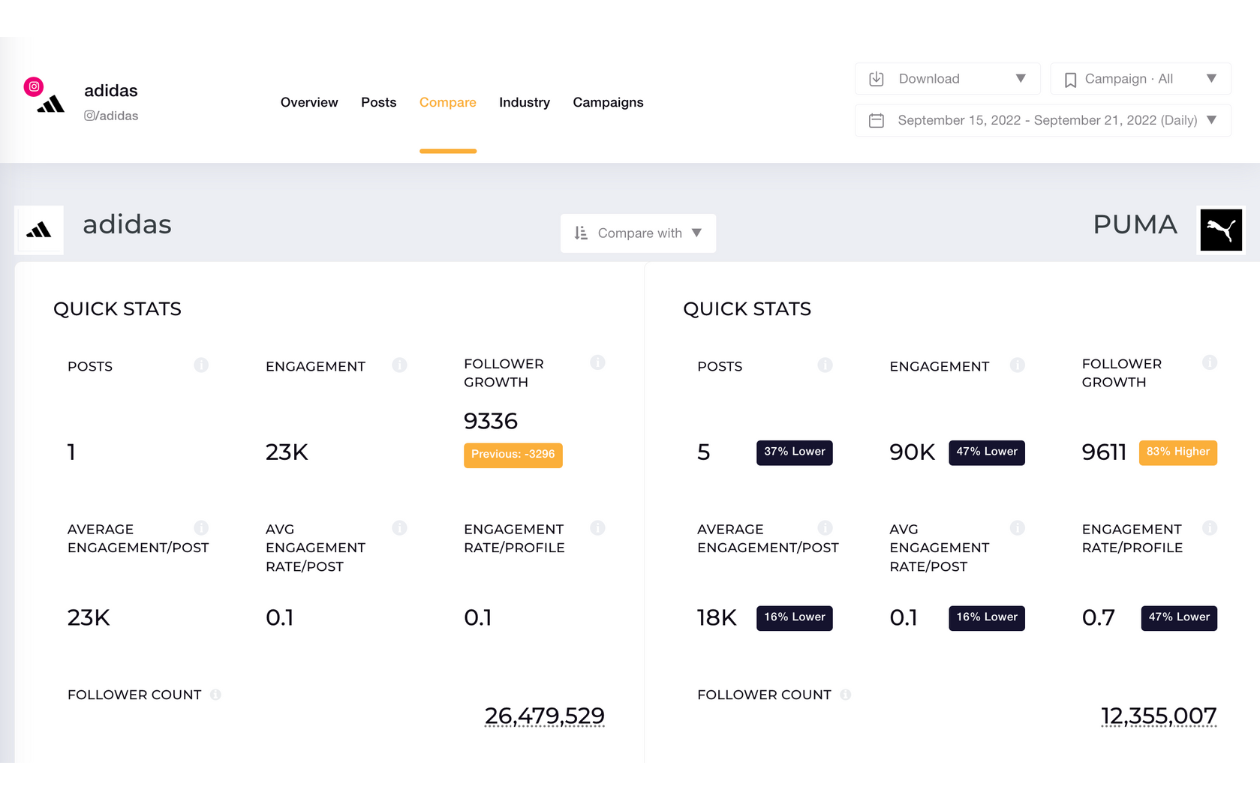The width and height of the screenshot is (1260, 800).
Task: Click the '37% Lower' badge beside PUMA posts
Action: 794,452
